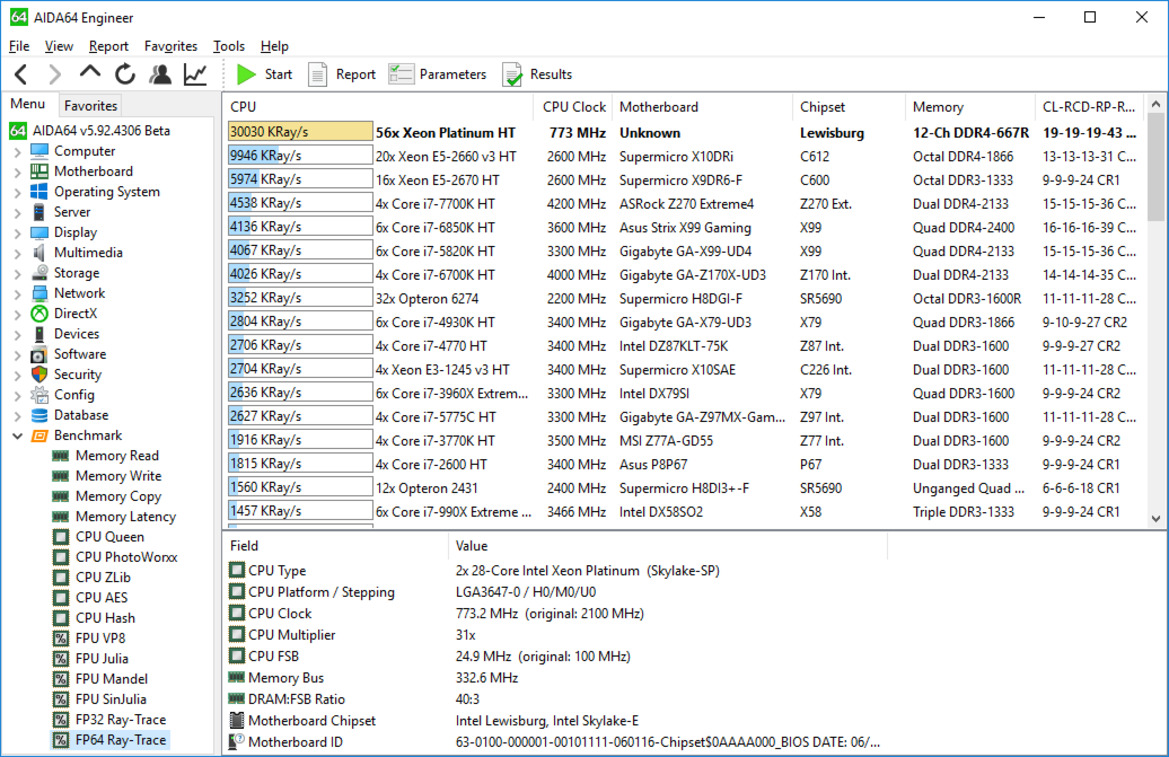Viewport: 1169px width, 757px height.
Task: Open the Results toolbar button
Action: click(x=537, y=75)
